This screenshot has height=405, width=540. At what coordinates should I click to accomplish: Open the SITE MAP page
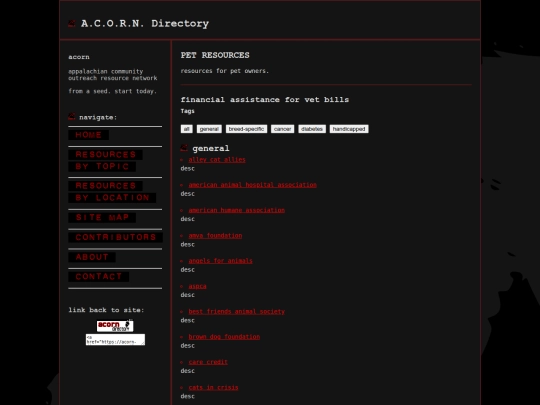click(102, 217)
